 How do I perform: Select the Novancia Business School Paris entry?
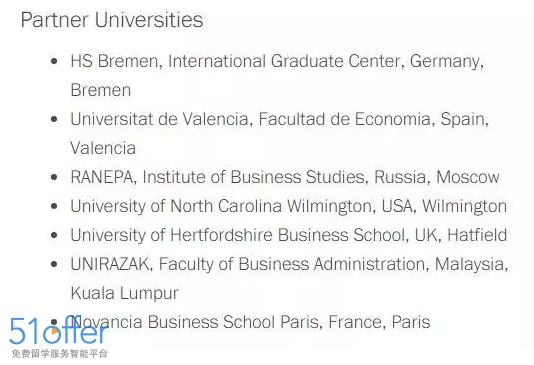(250, 322)
